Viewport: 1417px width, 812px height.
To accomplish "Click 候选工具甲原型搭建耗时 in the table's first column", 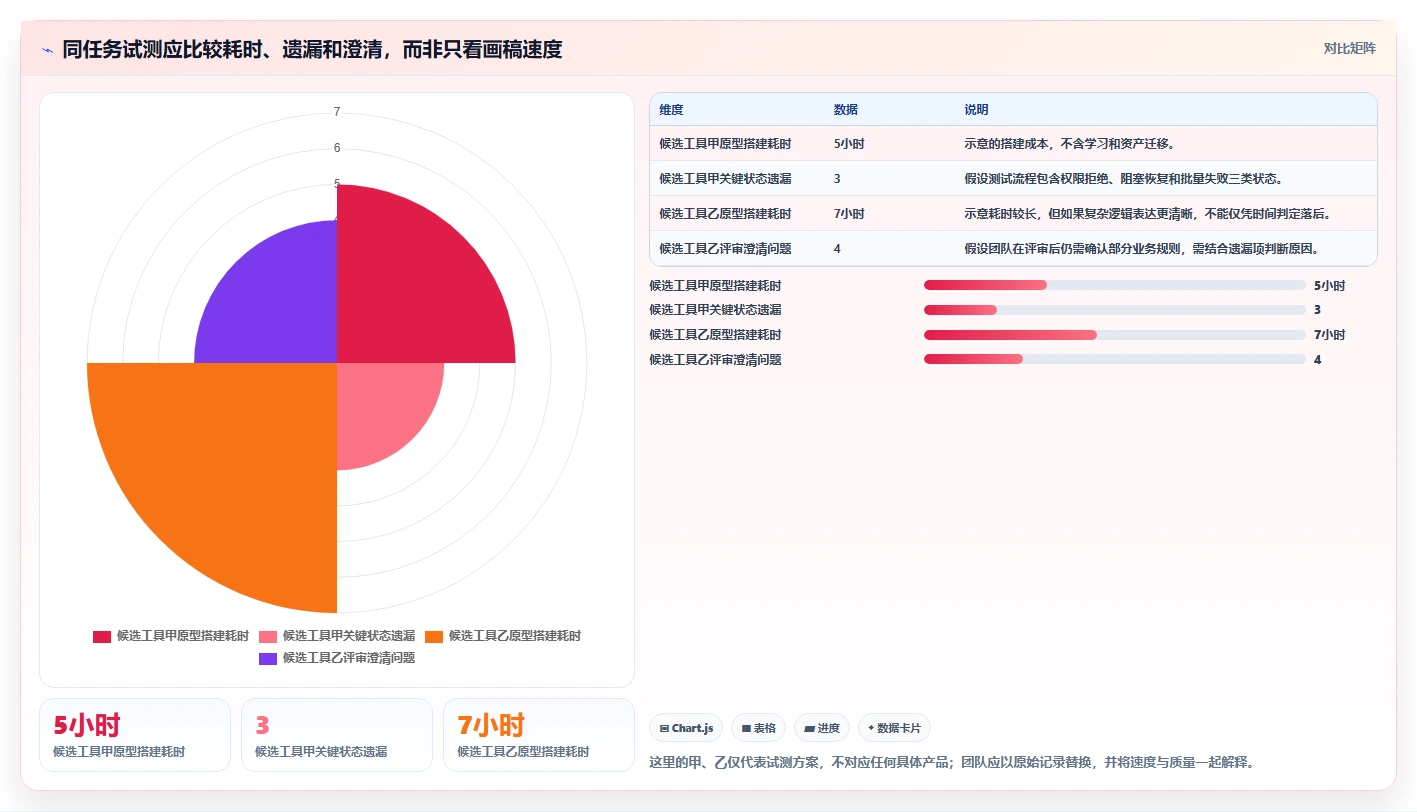I will (725, 143).
